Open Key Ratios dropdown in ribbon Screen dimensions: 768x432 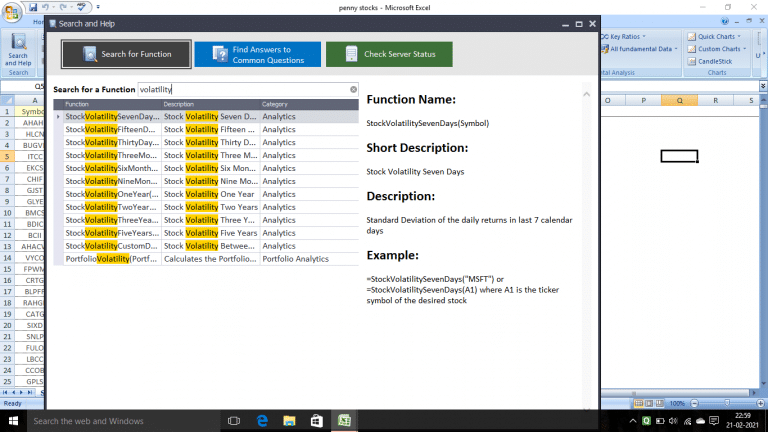[x=624, y=36]
